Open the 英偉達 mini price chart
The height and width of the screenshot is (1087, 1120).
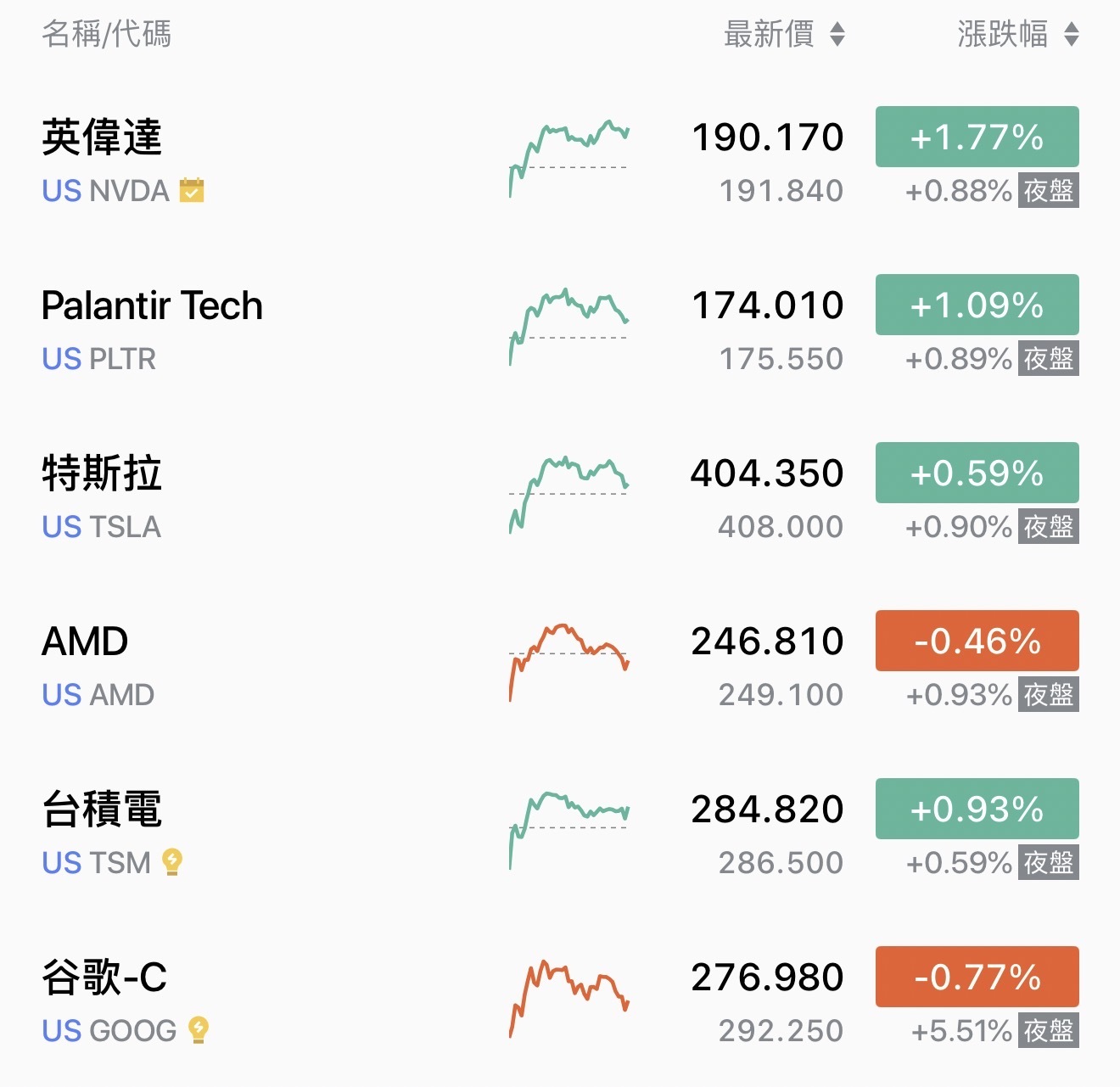(x=568, y=159)
